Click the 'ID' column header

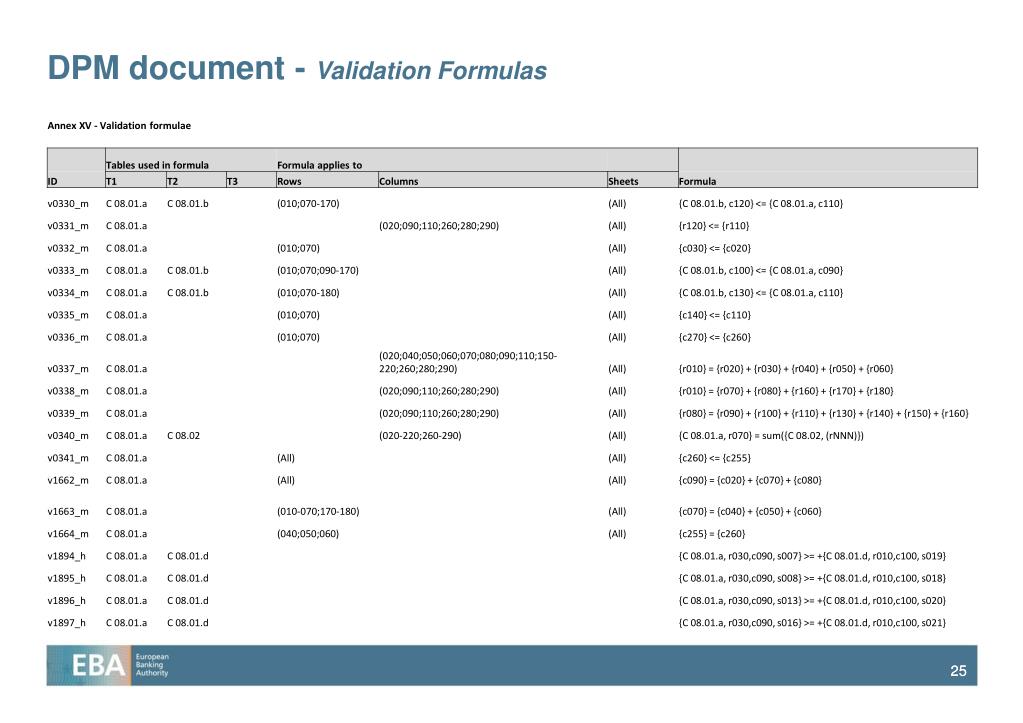click(x=52, y=181)
